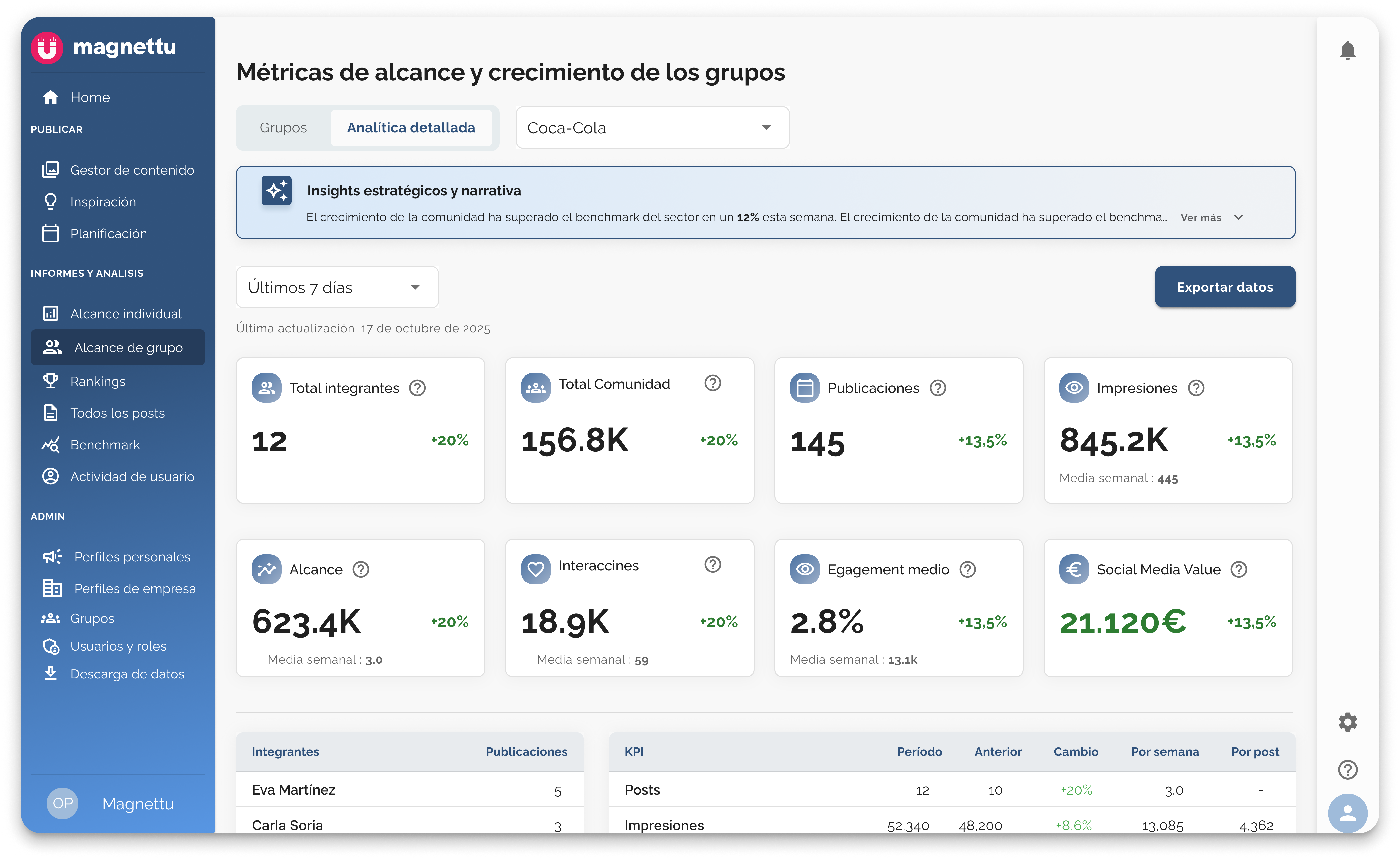Open Descarga de datos link
This screenshot has width=1400, height=858.
coord(127,674)
